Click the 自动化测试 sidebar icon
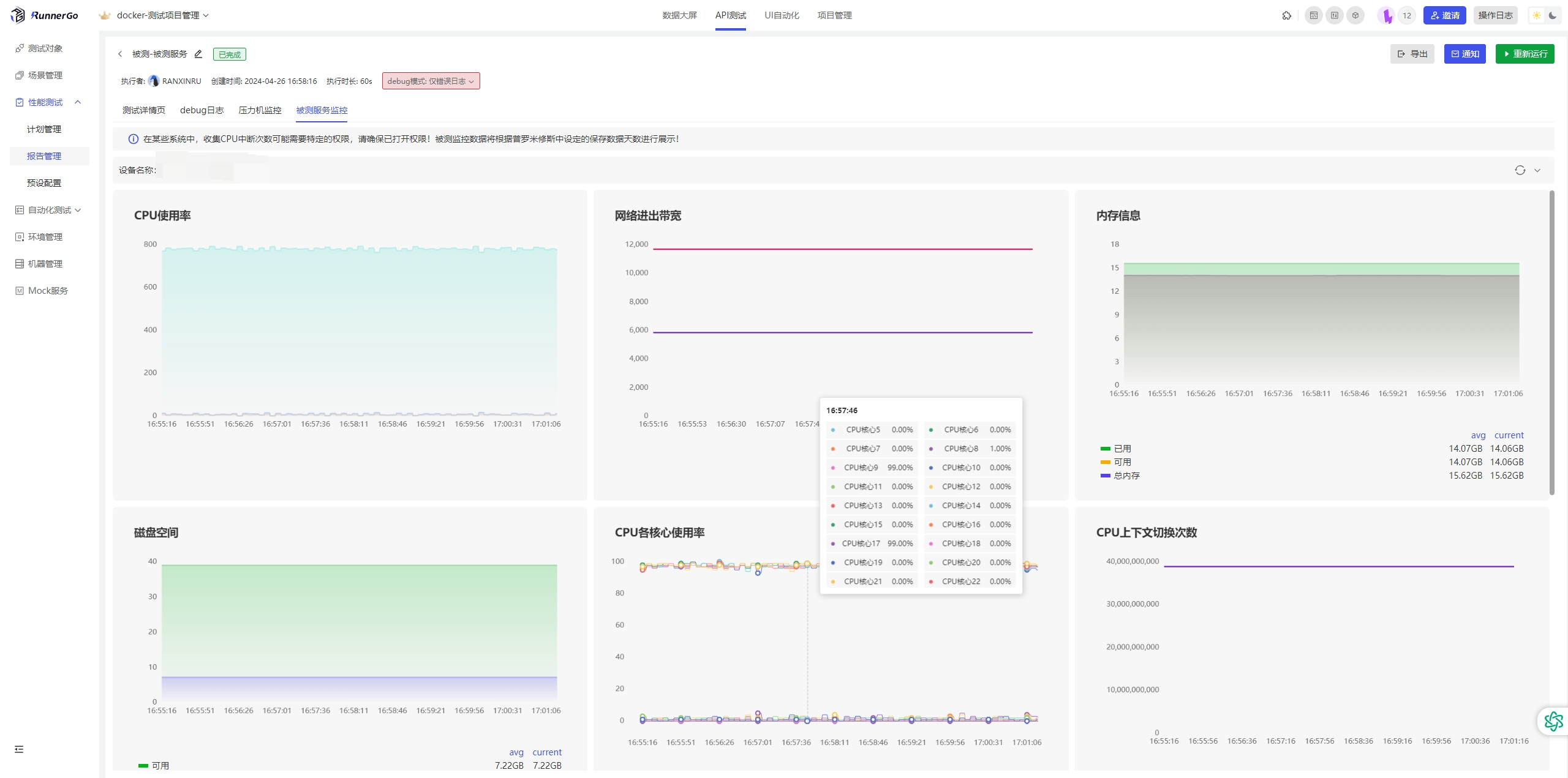Image resolution: width=1568 pixels, height=778 pixels. coord(20,210)
